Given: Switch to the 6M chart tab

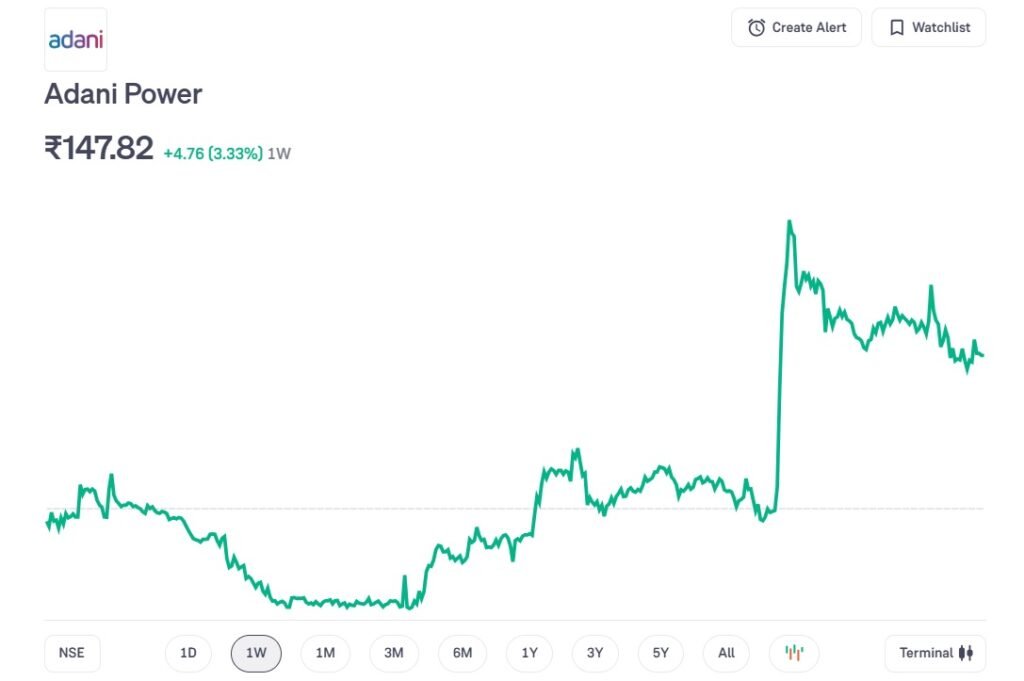Looking at the screenshot, I should 461,652.
